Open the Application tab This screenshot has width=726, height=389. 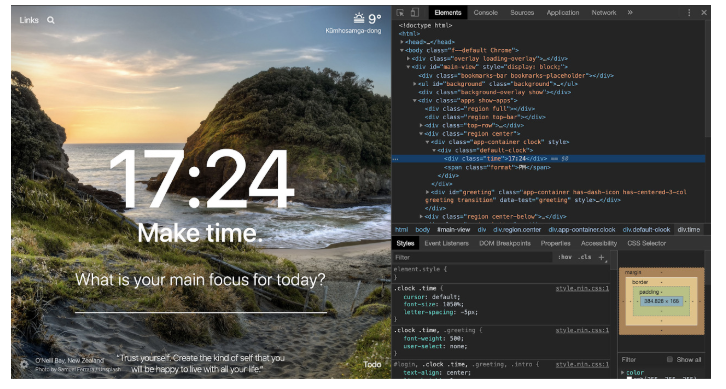pyautogui.click(x=563, y=13)
